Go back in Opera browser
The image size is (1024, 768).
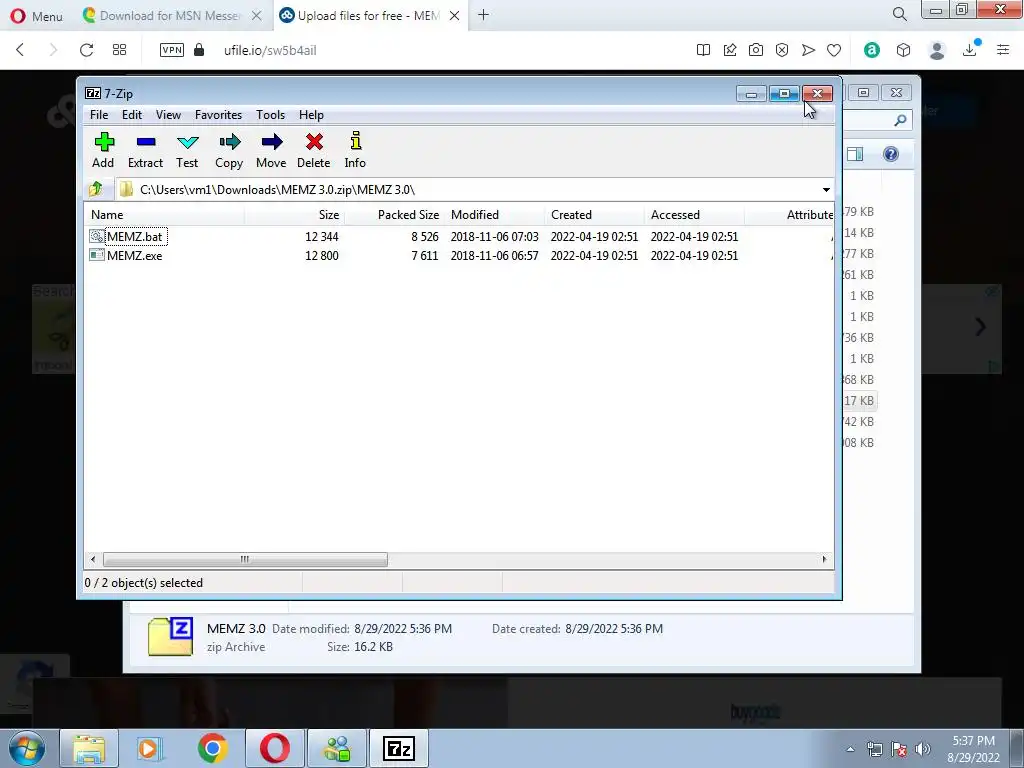tap(20, 50)
